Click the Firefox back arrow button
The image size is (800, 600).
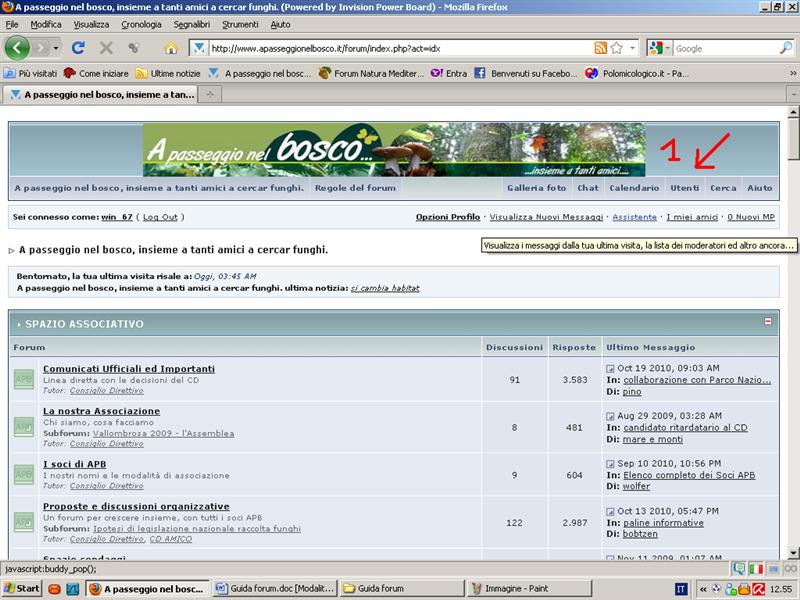coord(17,48)
